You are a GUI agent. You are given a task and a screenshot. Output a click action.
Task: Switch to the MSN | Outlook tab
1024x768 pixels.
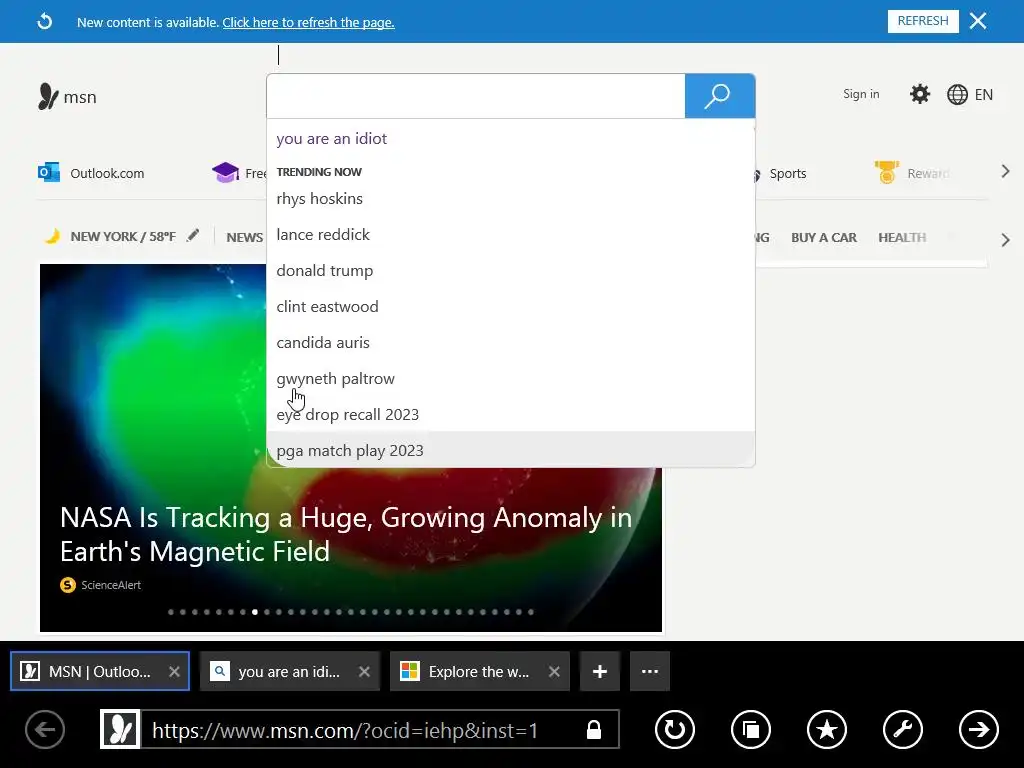pyautogui.click(x=100, y=671)
